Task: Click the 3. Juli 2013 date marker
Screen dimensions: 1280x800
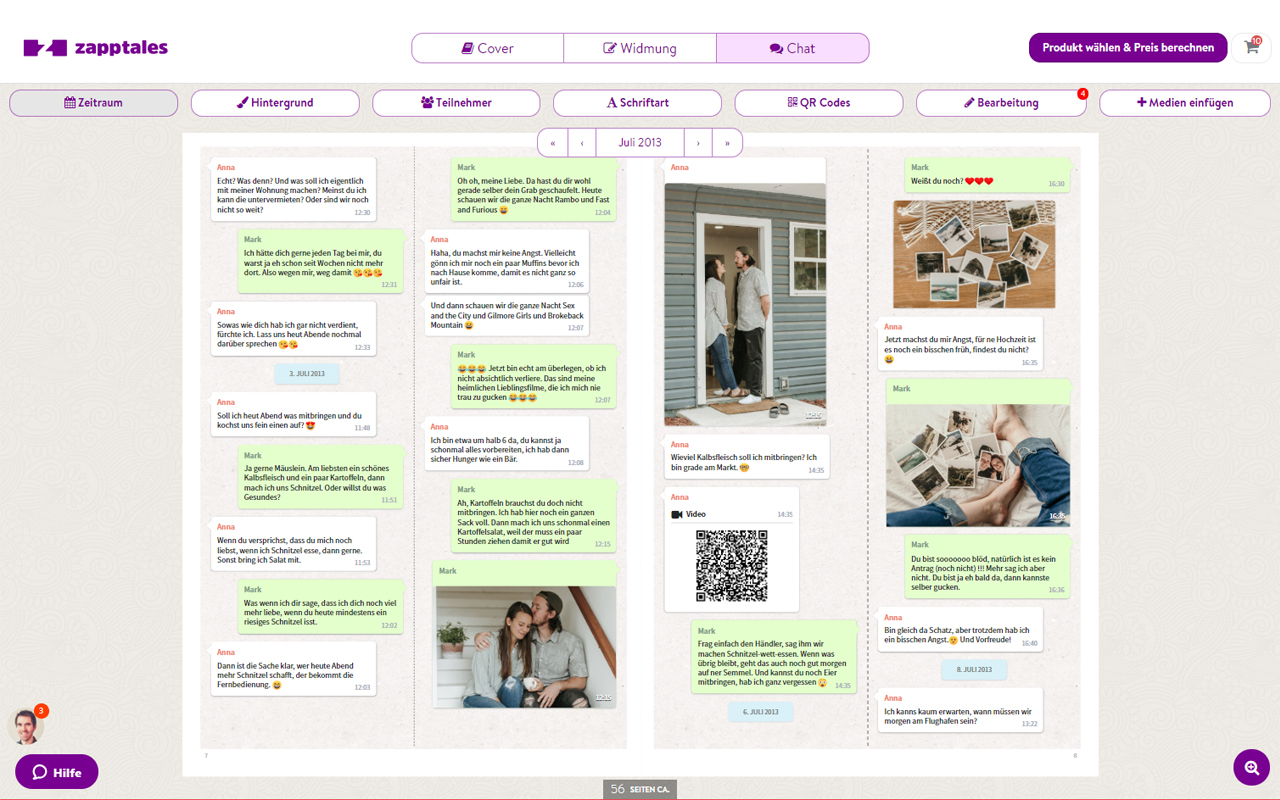Action: (x=307, y=373)
